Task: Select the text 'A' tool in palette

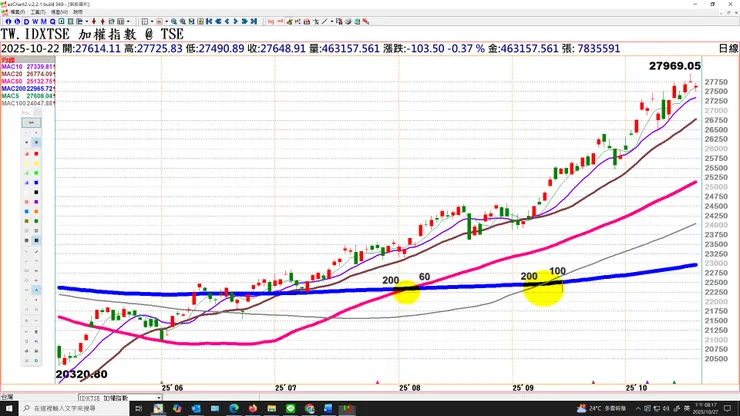Action: click(36, 290)
